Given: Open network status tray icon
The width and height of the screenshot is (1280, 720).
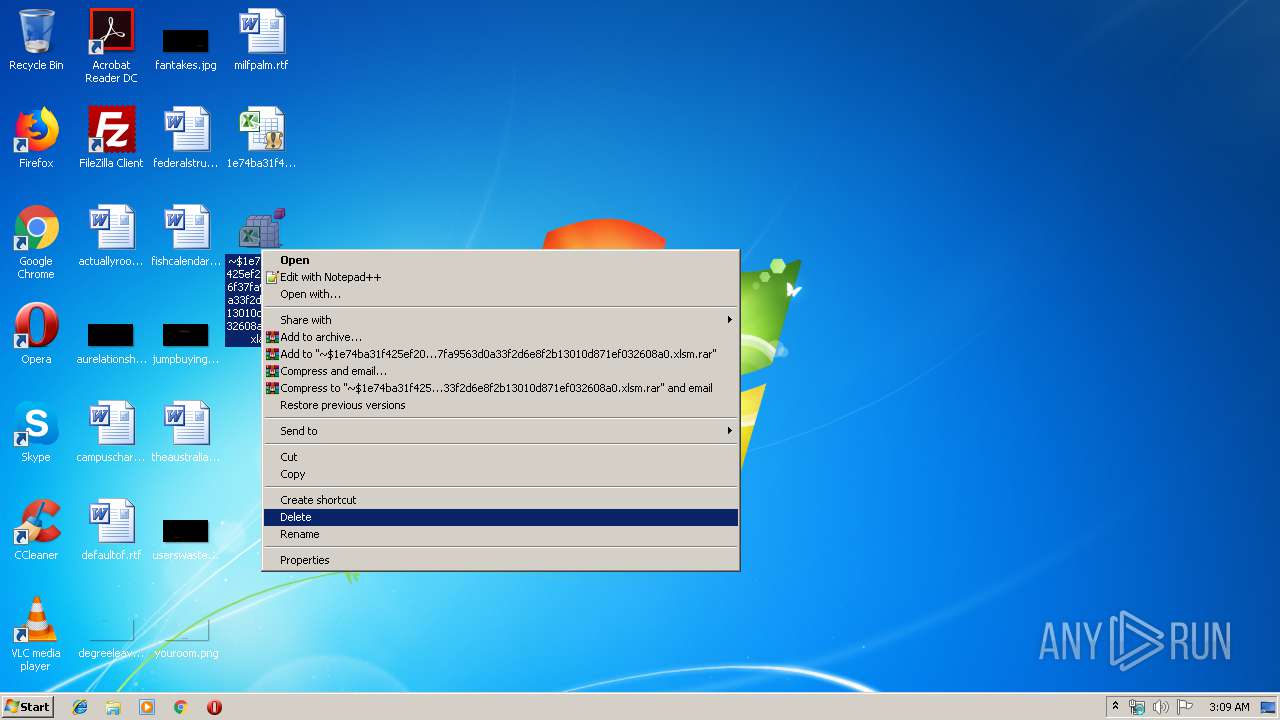Looking at the screenshot, I should (1137, 707).
